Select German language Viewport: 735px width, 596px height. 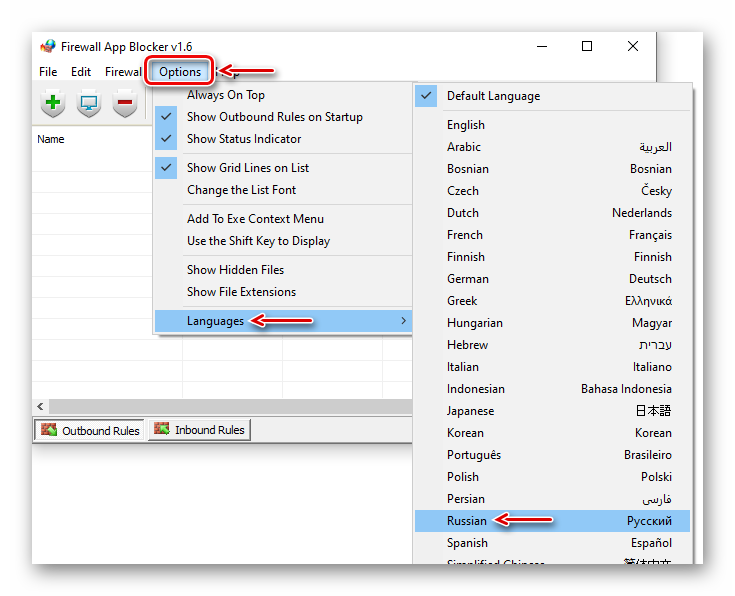click(552, 279)
